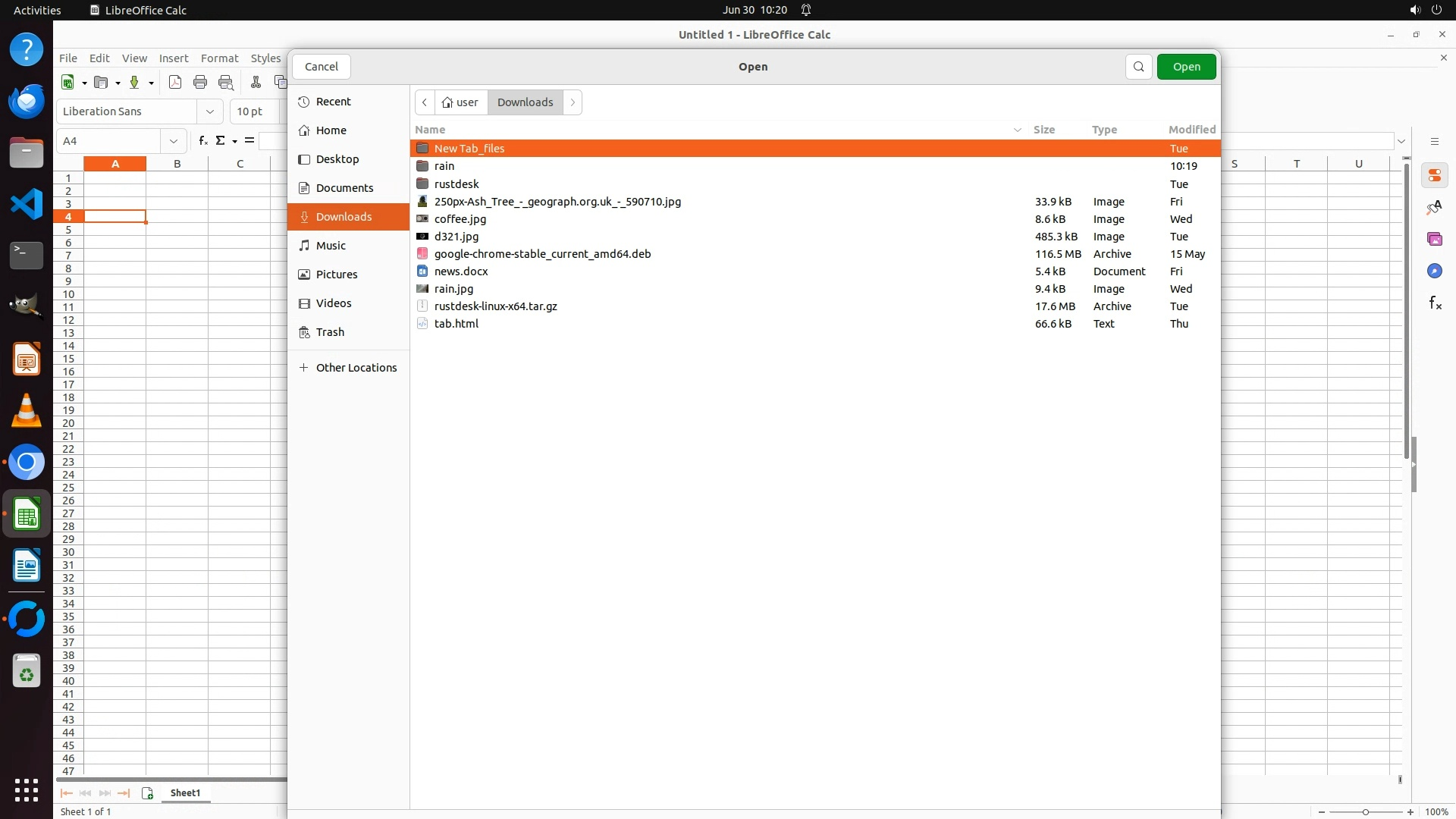
Task: Click the search icon in Open dialog
Action: pos(1138,67)
